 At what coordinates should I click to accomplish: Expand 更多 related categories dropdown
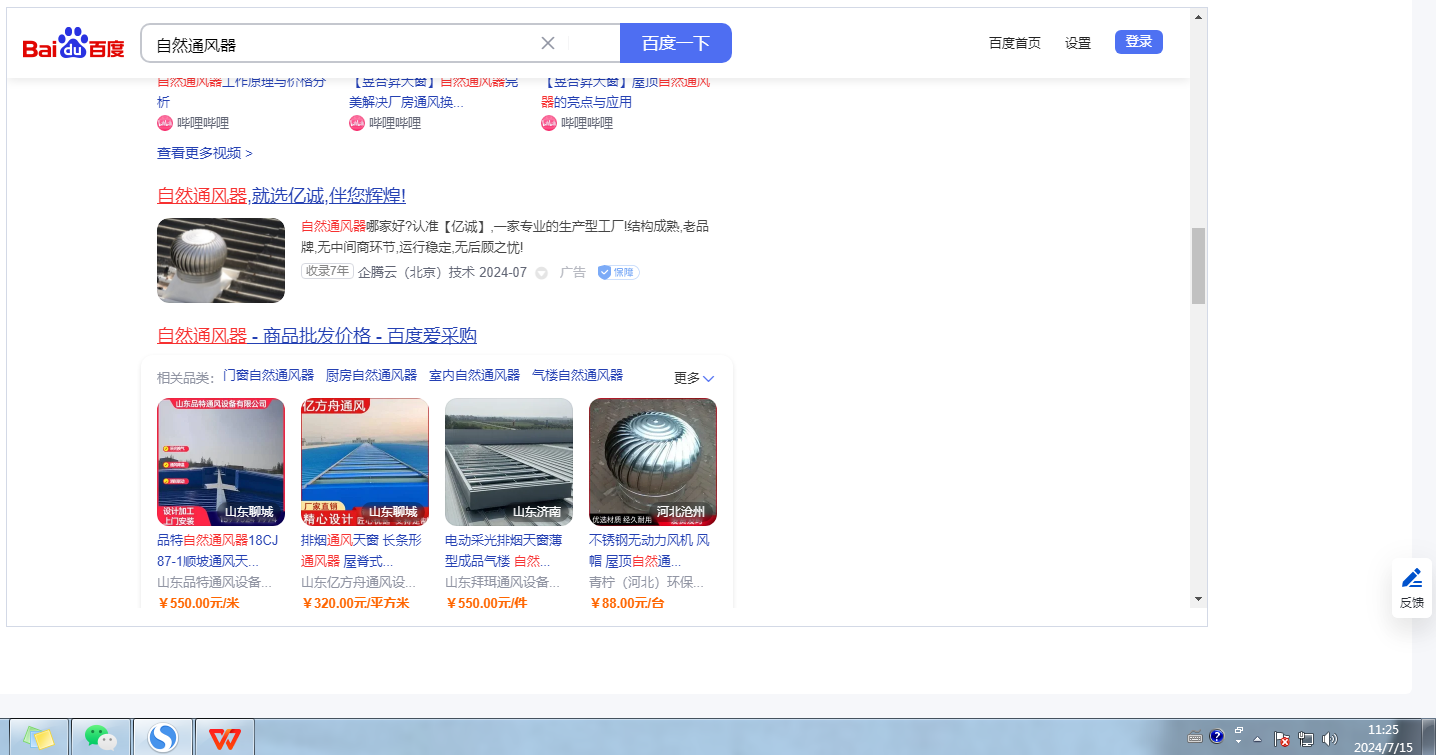click(694, 378)
